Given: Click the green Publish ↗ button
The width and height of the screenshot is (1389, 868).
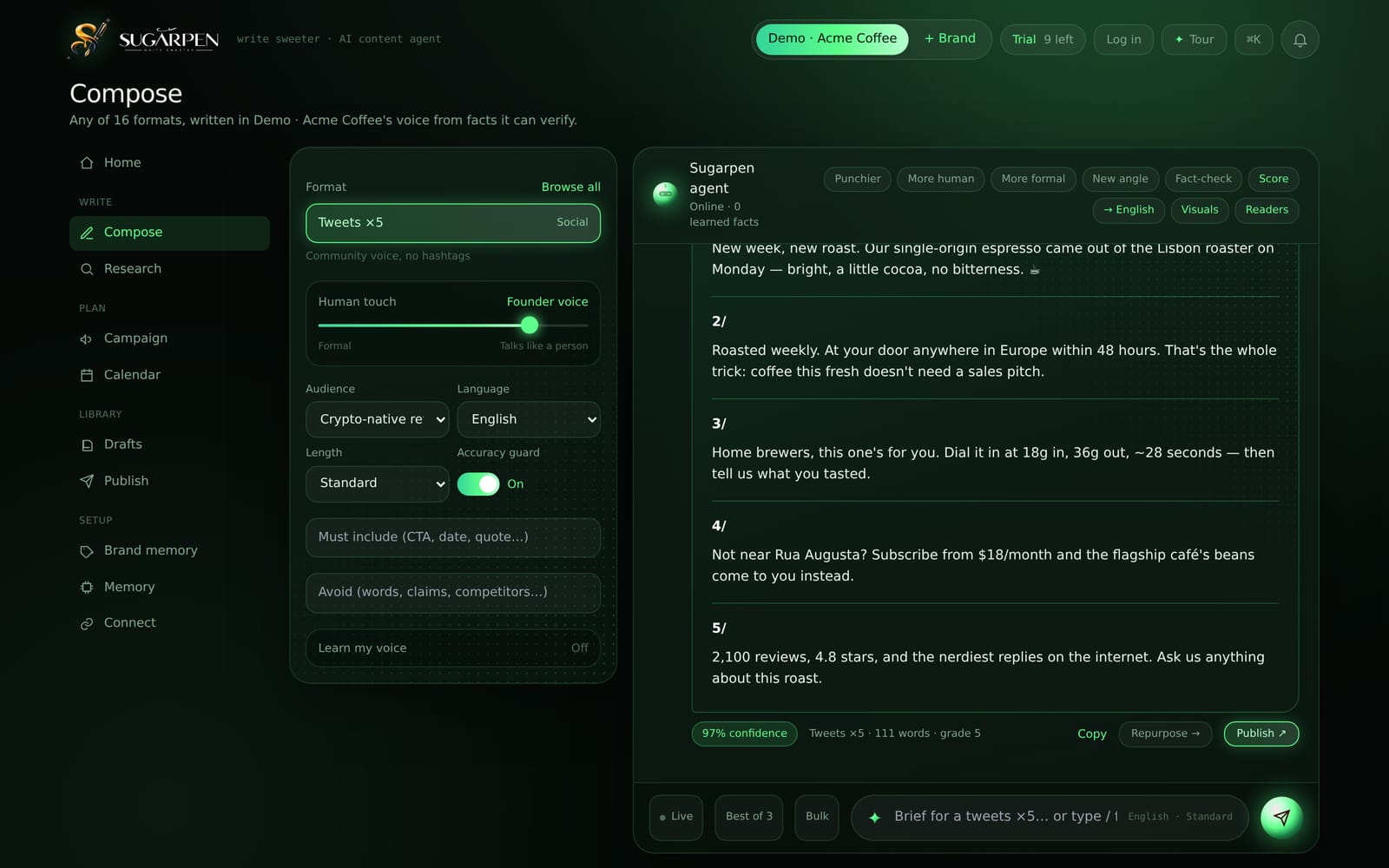Looking at the screenshot, I should 1261,733.
